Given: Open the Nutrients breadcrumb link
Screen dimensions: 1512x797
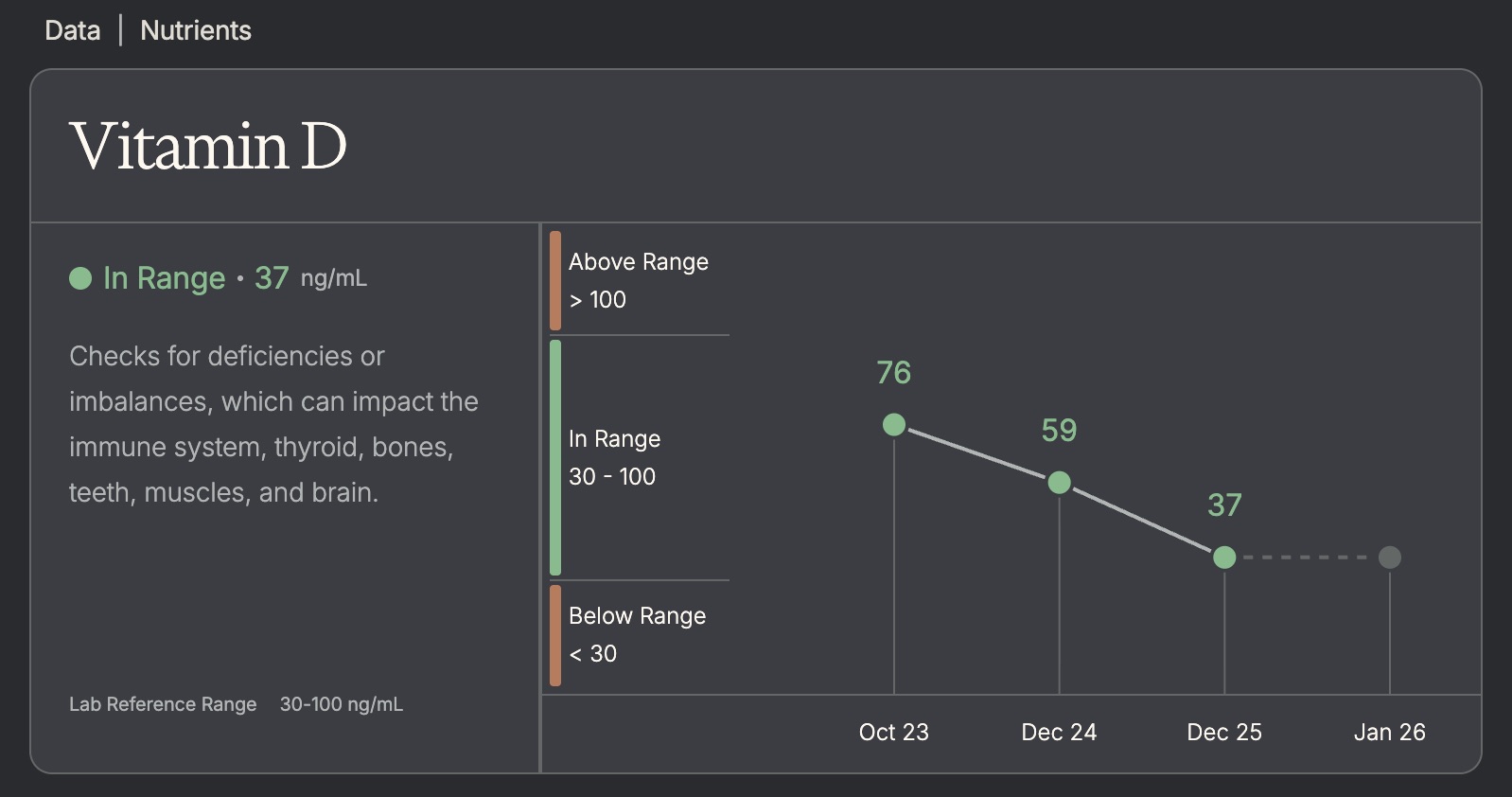Looking at the screenshot, I should 196,30.
